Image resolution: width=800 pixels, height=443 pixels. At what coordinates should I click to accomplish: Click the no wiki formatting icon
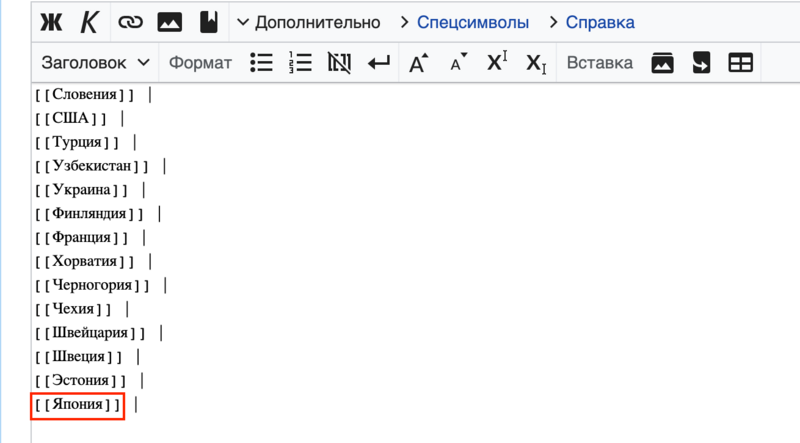(339, 63)
